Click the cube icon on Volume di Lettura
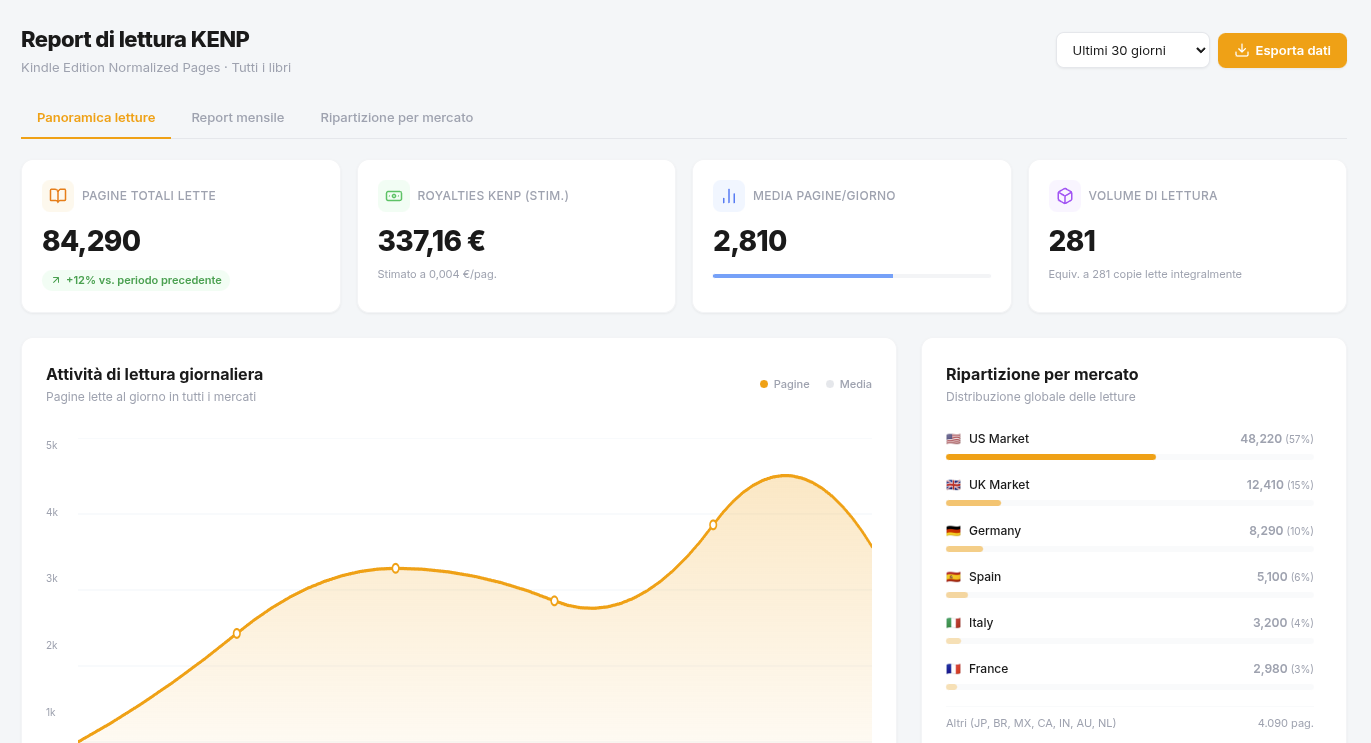 (1065, 196)
